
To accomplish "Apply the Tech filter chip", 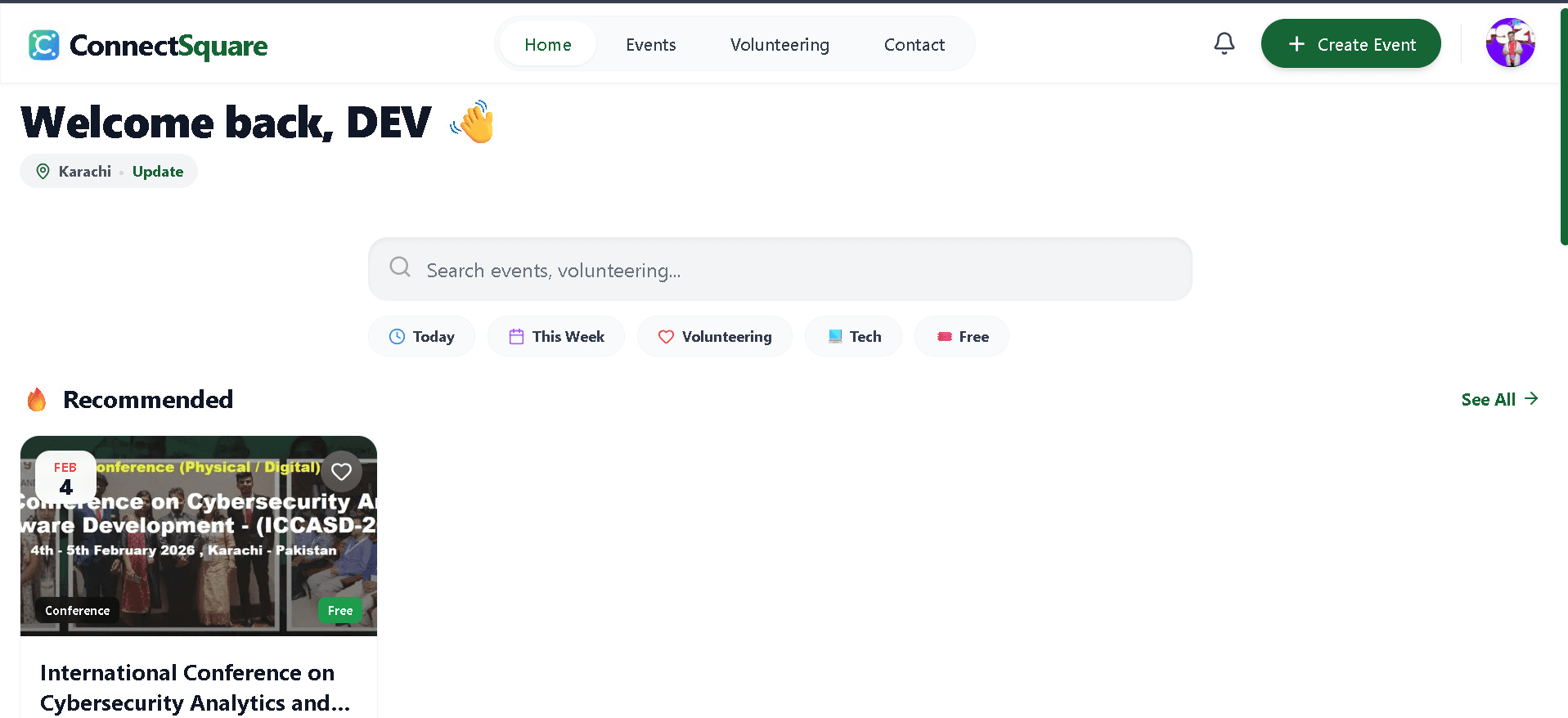I will (x=854, y=336).
